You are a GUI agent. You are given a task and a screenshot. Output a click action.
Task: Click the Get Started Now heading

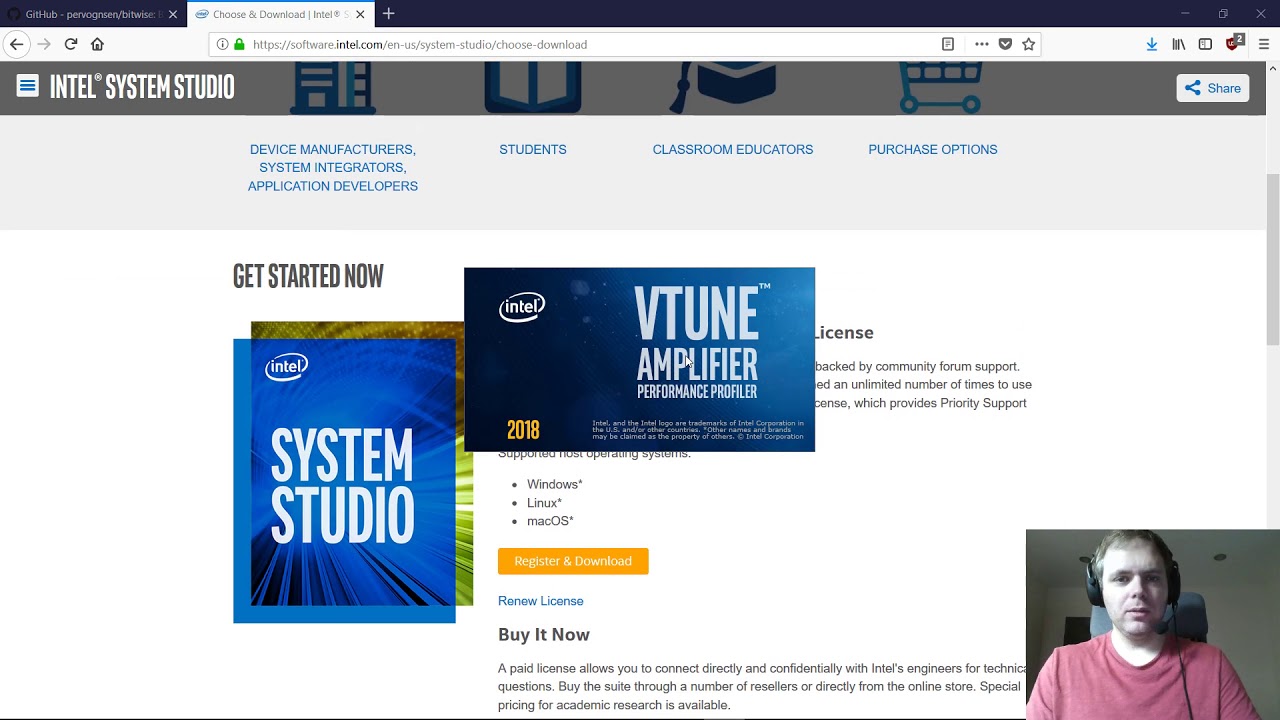pyautogui.click(x=308, y=277)
